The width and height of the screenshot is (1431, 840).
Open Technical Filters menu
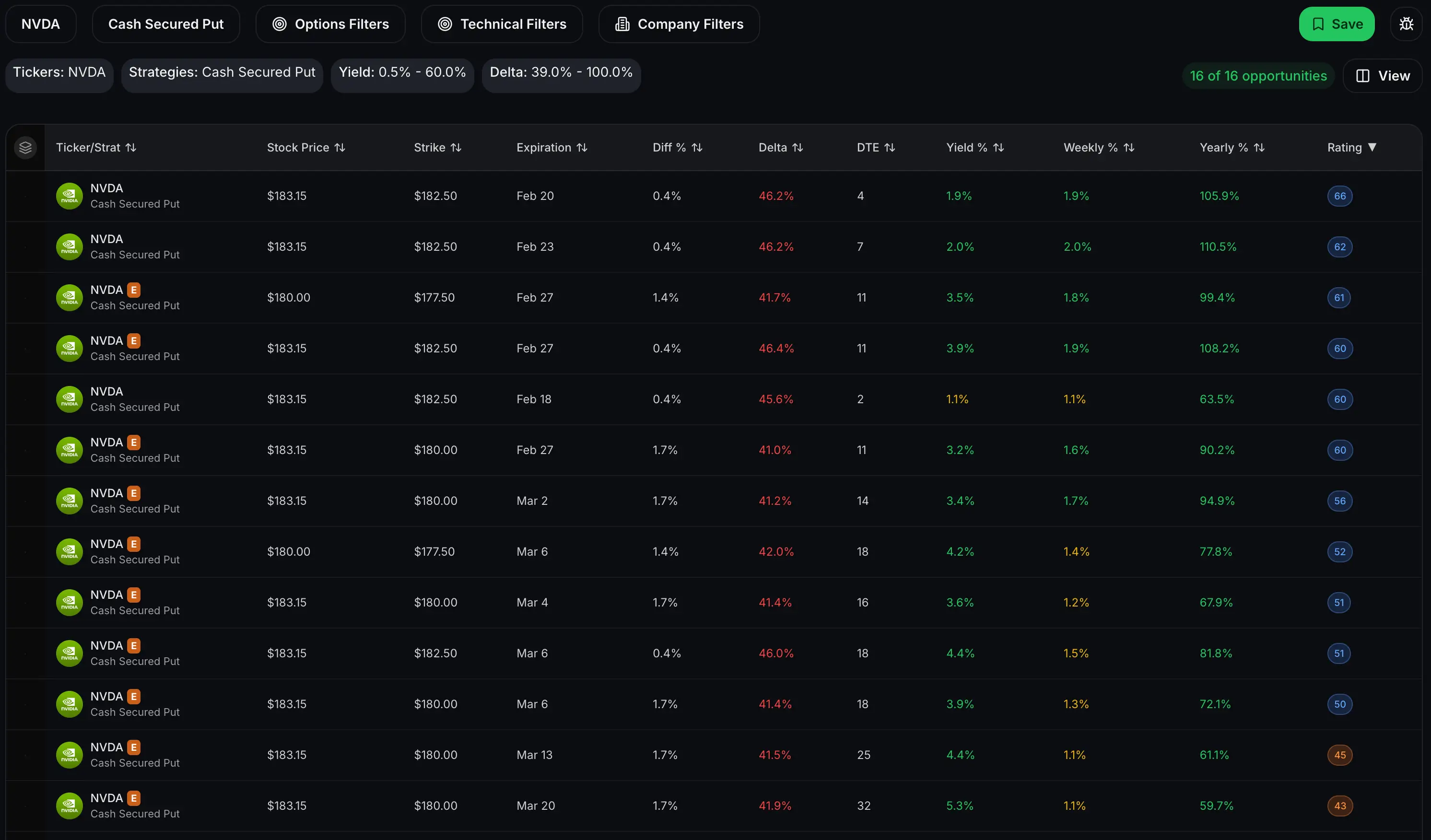[x=502, y=24]
